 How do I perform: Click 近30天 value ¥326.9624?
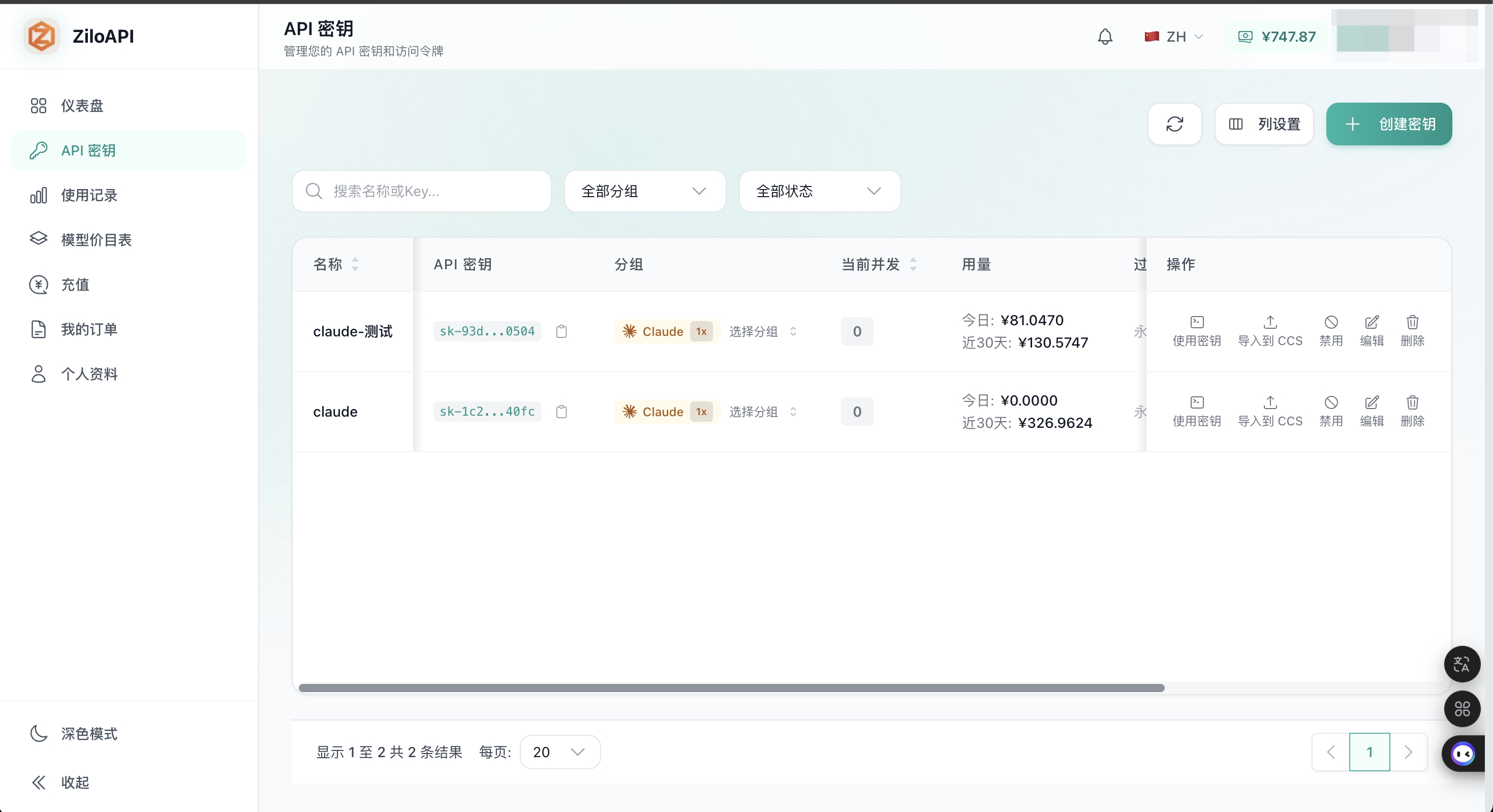(x=1055, y=423)
